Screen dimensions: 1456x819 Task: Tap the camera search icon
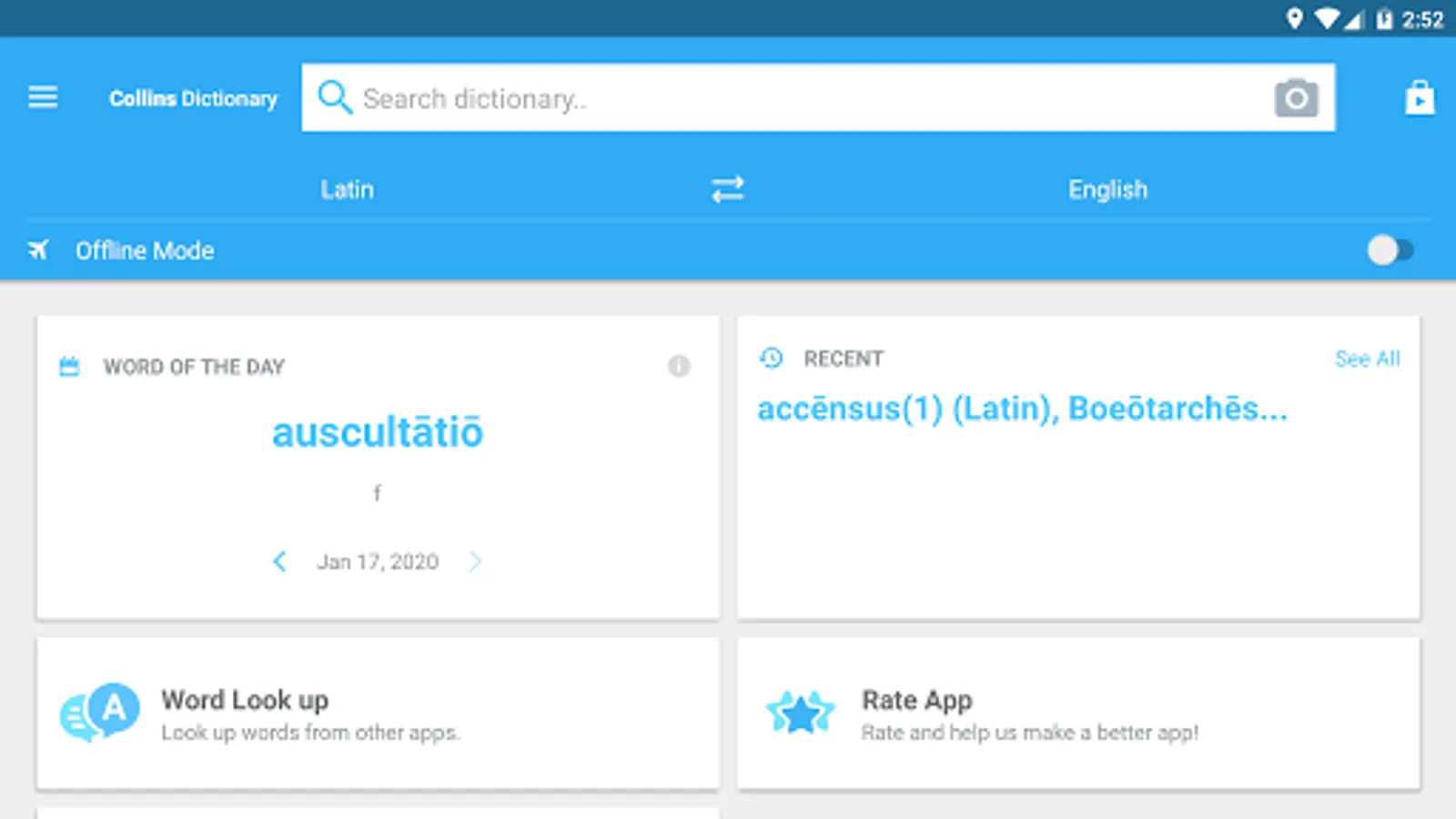[x=1296, y=97]
